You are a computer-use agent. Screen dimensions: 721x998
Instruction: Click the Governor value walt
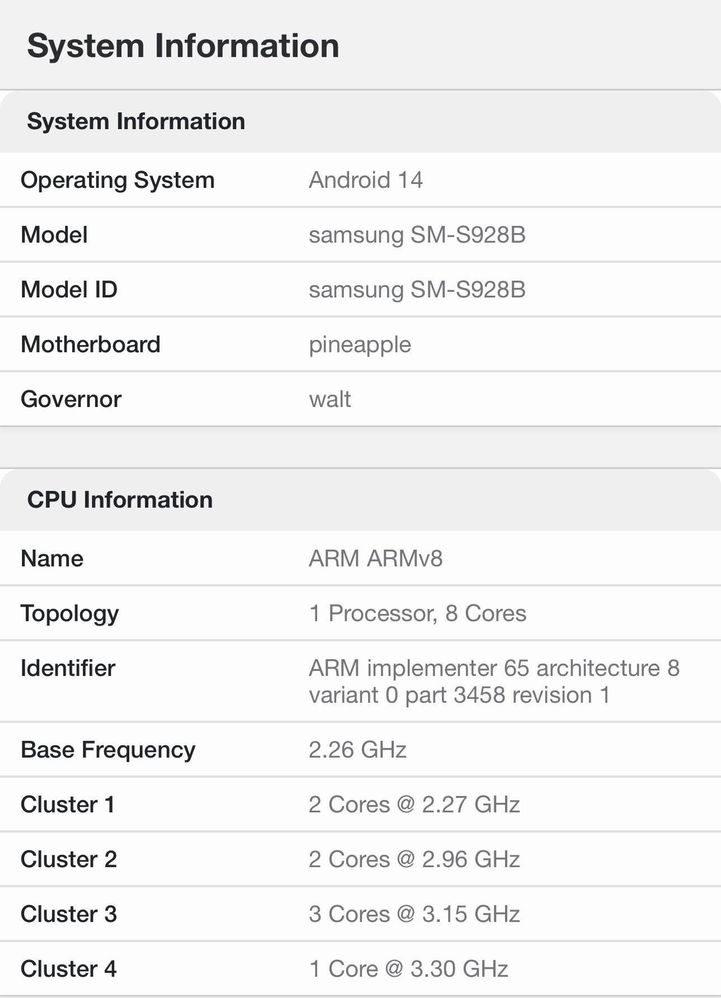330,399
